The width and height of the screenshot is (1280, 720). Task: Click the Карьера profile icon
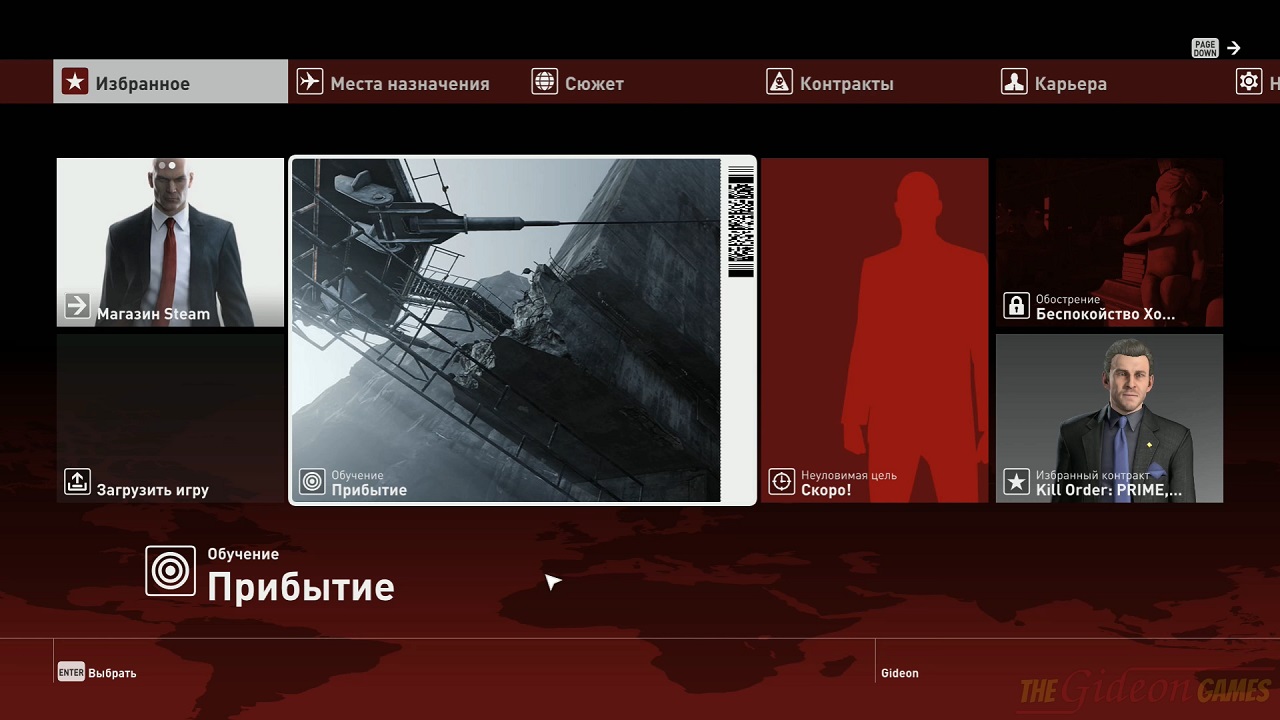1014,82
